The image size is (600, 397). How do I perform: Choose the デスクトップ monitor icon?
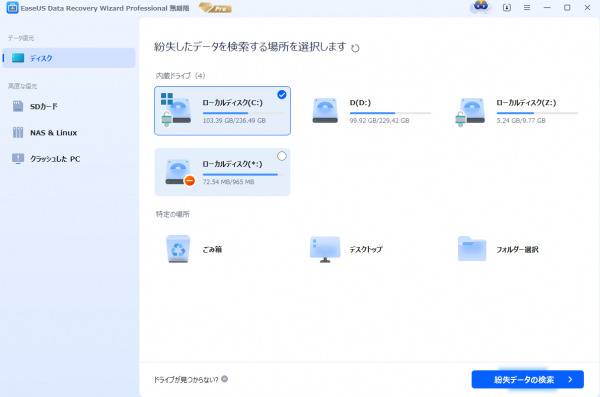point(325,249)
